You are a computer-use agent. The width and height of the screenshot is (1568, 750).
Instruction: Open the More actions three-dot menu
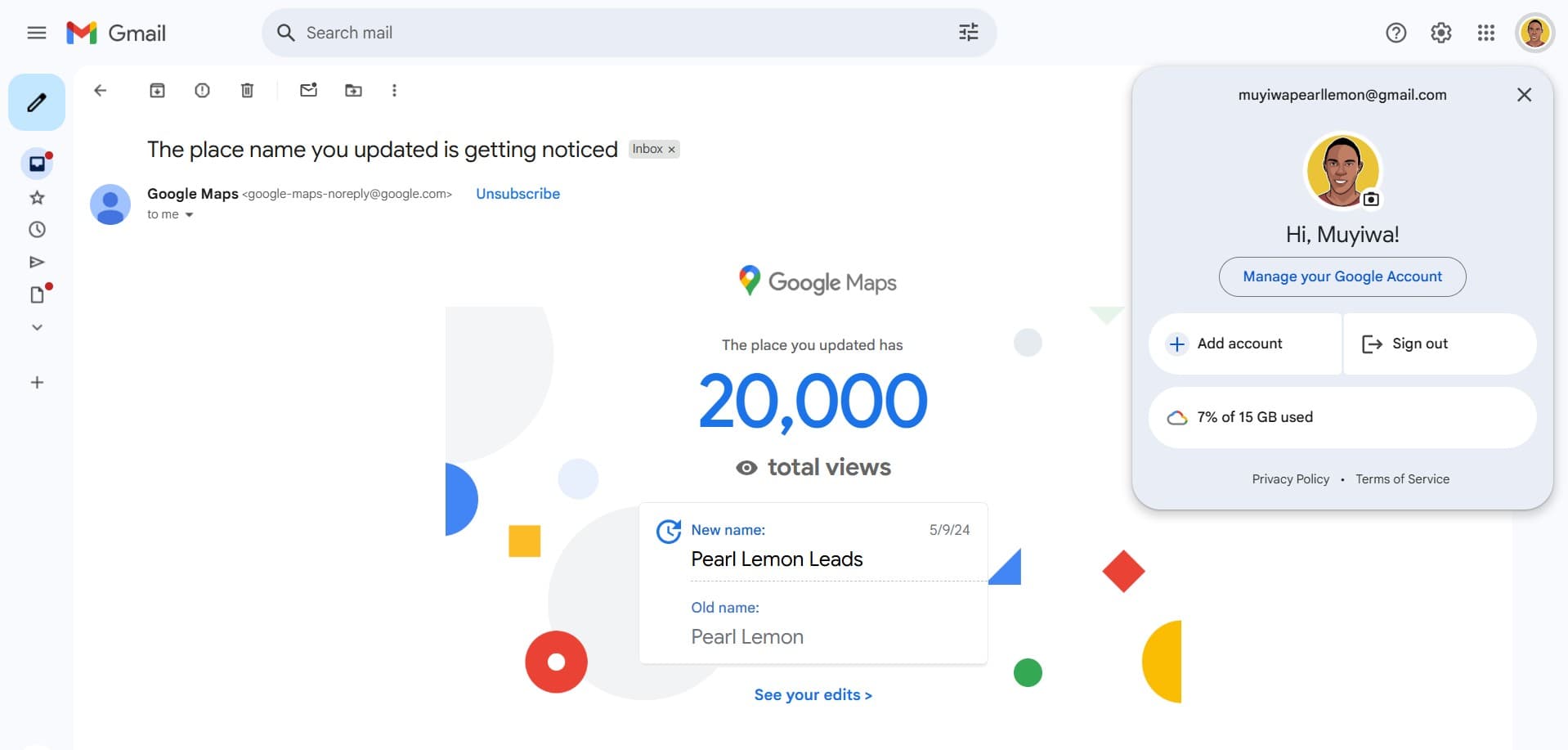pos(394,90)
